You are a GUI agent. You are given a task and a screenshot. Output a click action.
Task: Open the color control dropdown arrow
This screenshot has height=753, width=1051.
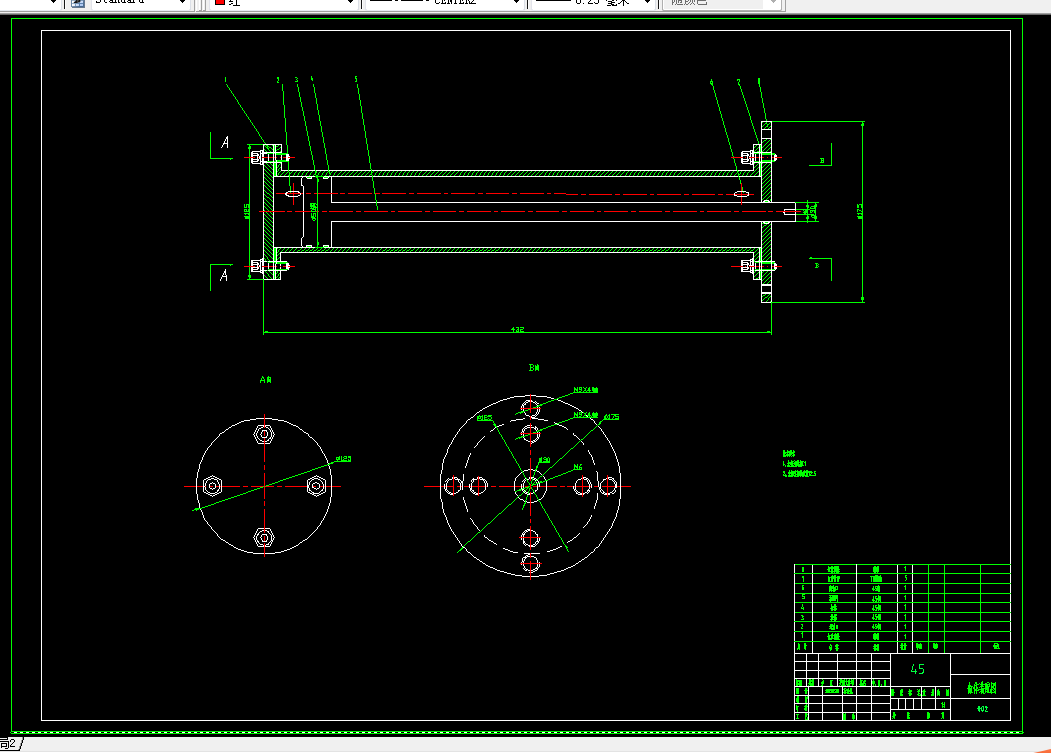pos(350,3)
